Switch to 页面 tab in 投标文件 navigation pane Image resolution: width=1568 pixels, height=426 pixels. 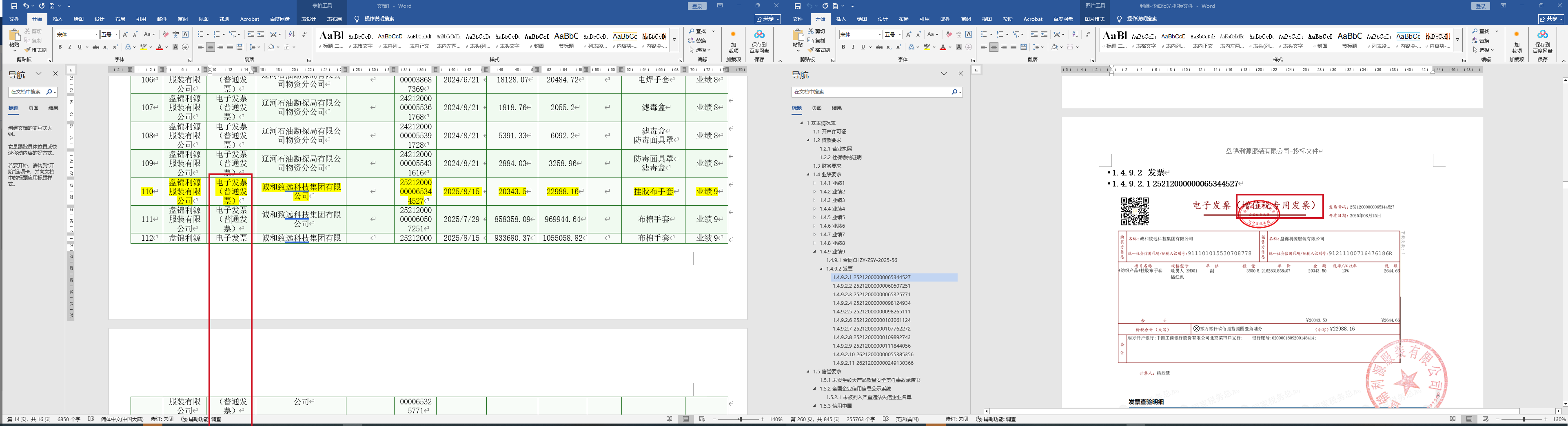click(817, 108)
